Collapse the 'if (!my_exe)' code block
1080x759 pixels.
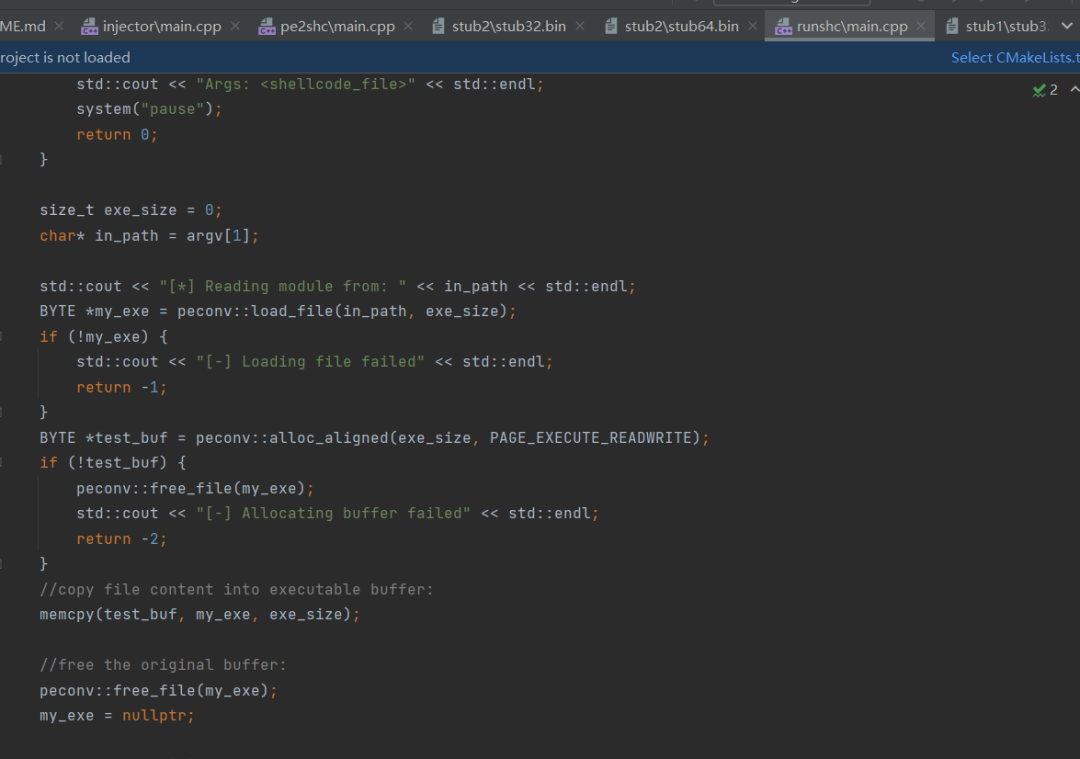point(1,337)
